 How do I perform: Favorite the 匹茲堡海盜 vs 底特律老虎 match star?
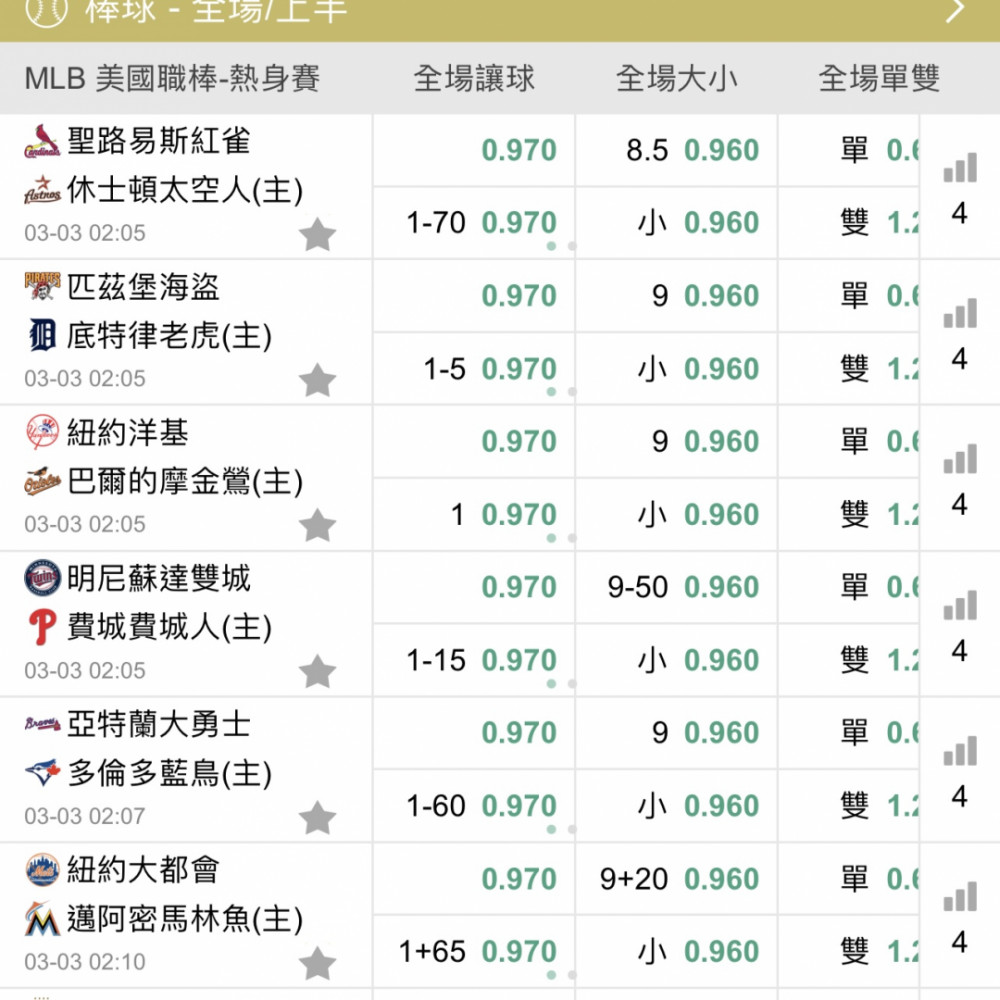click(x=318, y=380)
